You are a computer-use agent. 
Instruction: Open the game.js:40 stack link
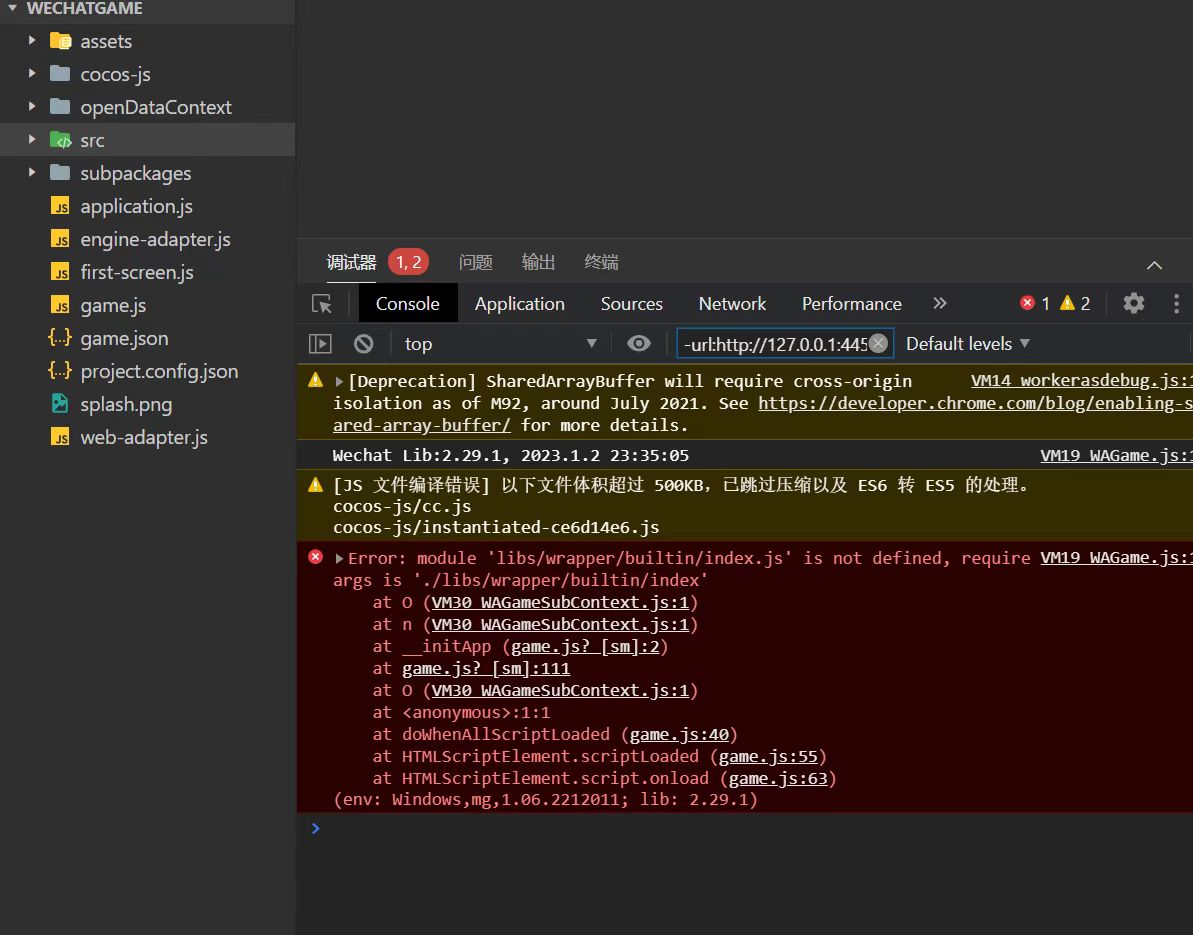679,734
